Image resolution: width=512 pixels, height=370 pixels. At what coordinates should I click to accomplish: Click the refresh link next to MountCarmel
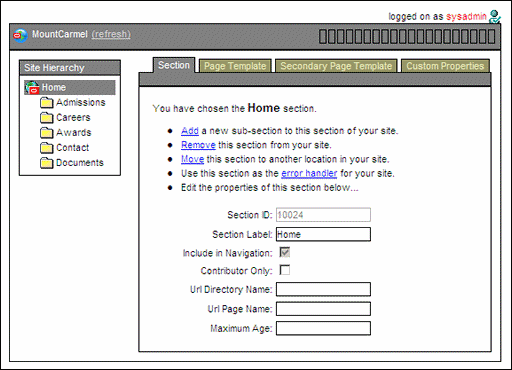tap(111, 34)
